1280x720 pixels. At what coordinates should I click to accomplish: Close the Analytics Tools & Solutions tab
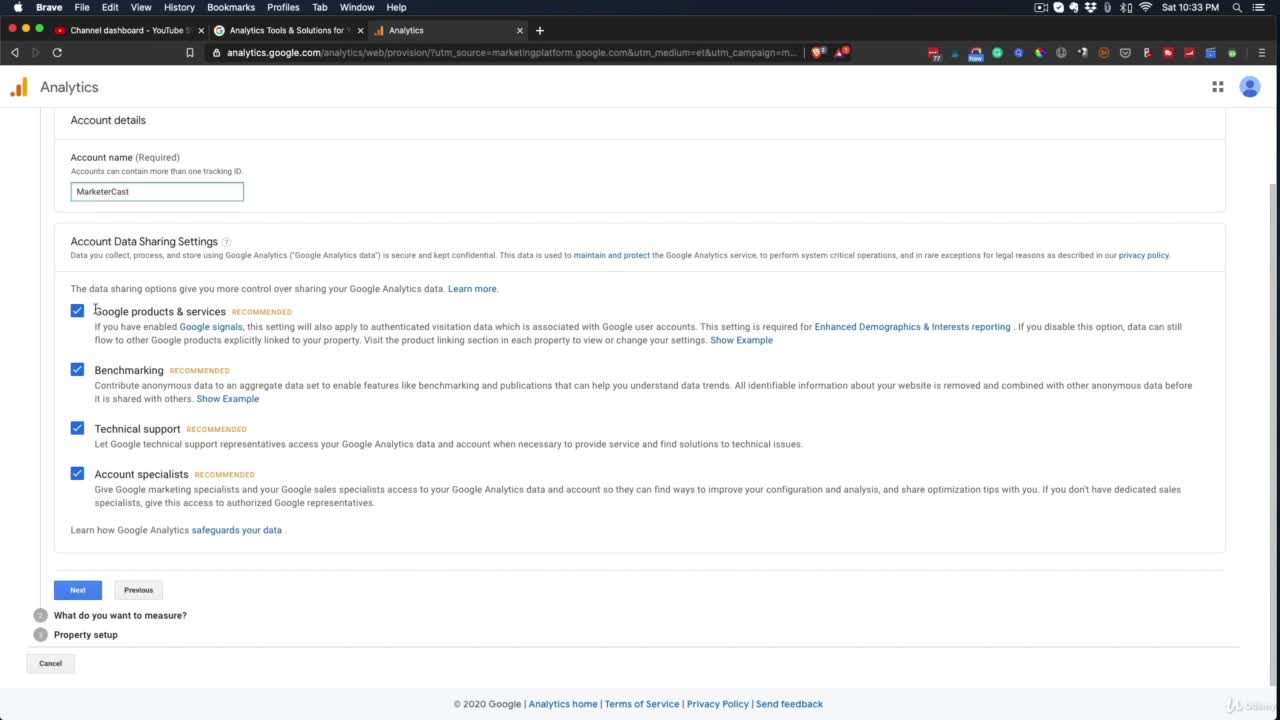coord(361,30)
